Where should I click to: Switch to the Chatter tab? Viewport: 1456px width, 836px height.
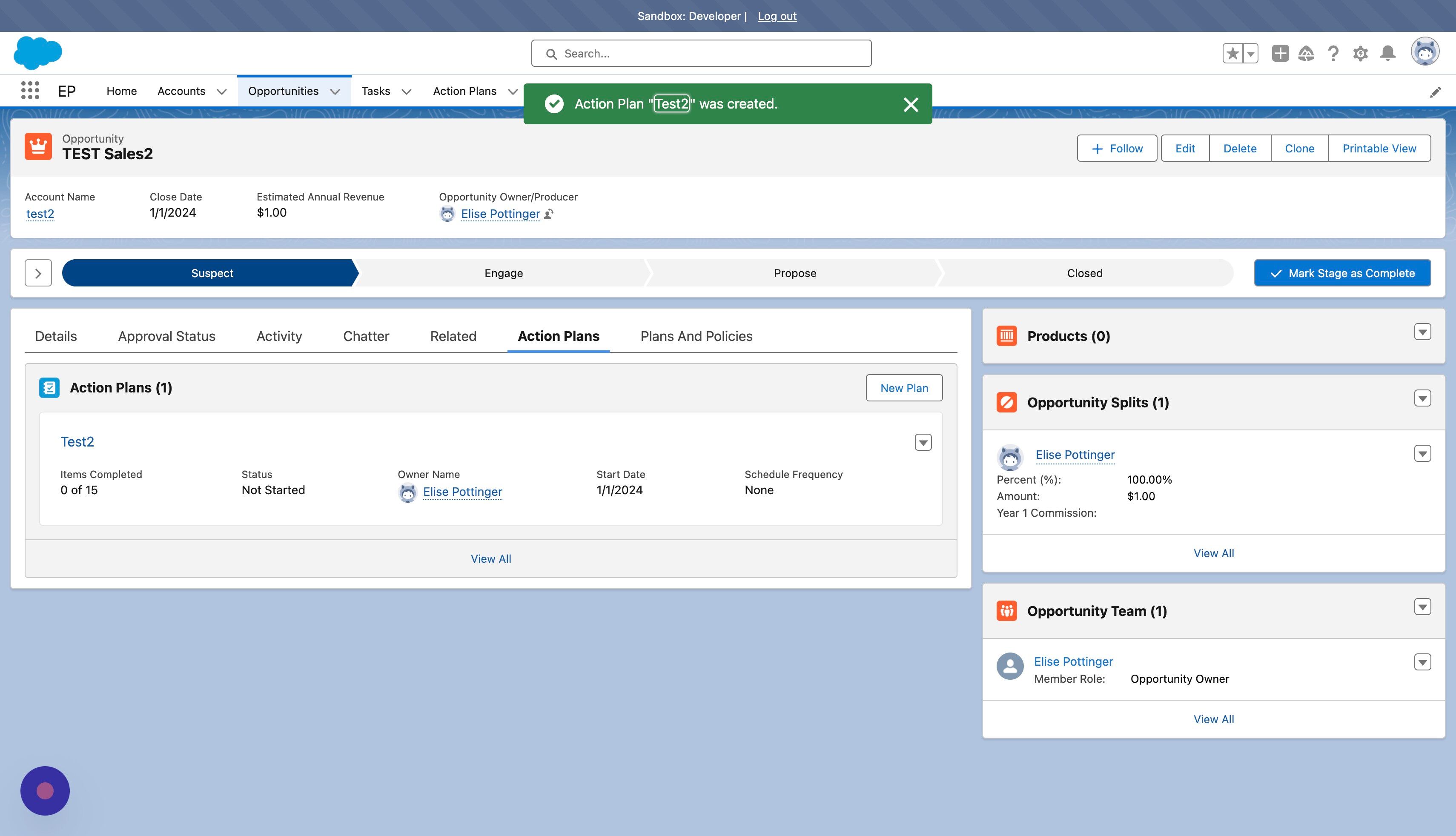366,336
